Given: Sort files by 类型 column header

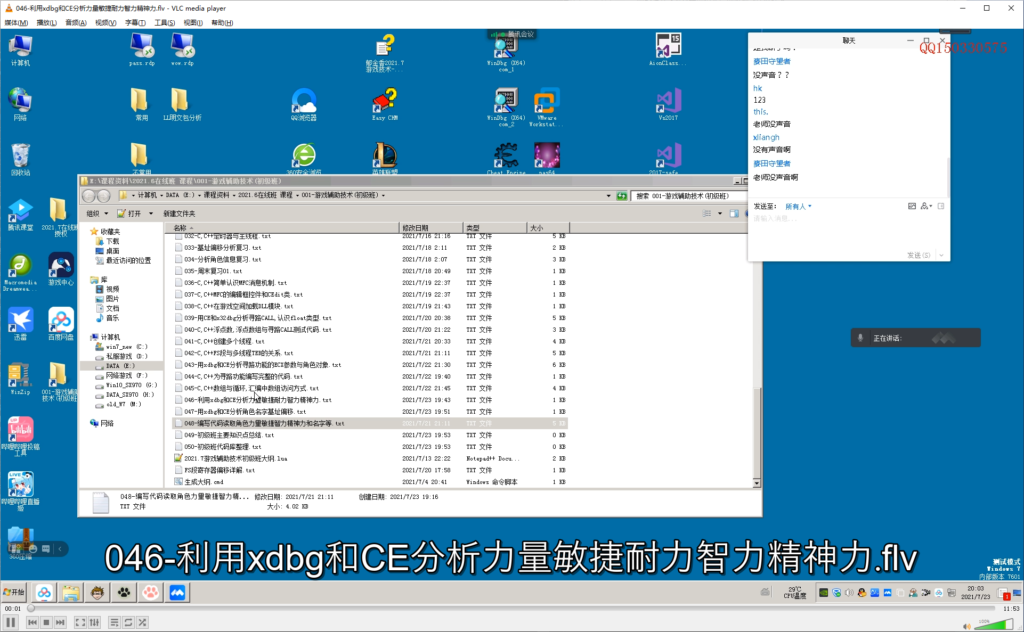Looking at the screenshot, I should [x=494, y=228].
